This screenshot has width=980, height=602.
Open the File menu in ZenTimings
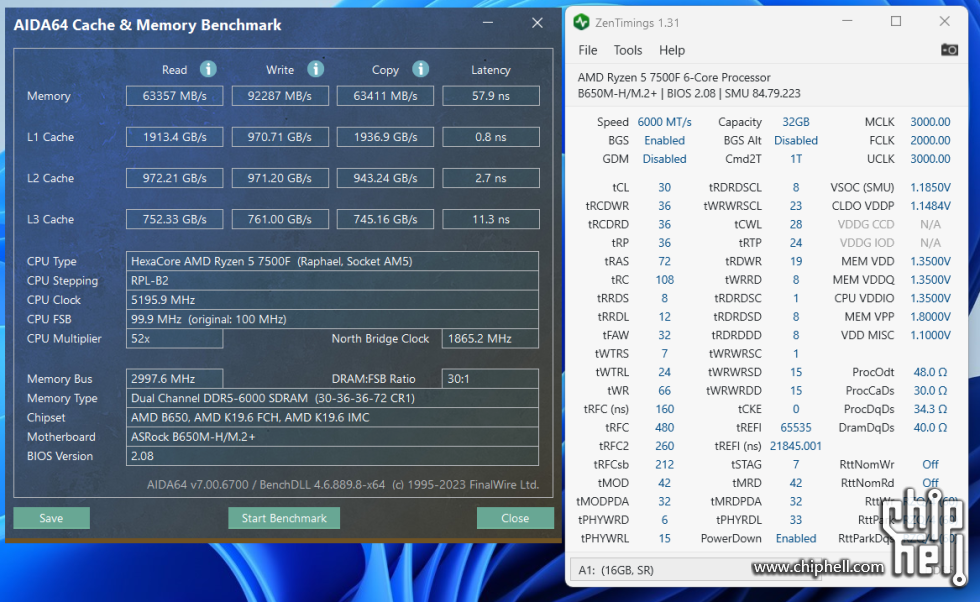pyautogui.click(x=588, y=50)
